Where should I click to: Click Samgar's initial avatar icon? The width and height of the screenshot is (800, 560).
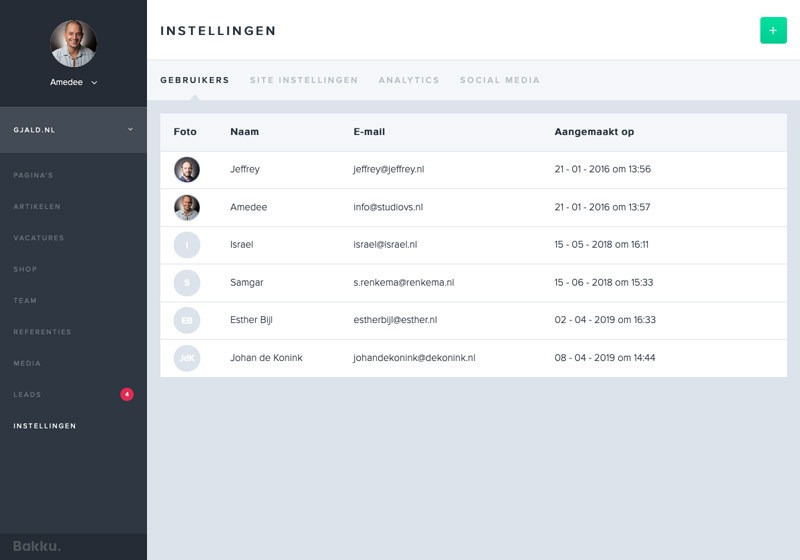(x=187, y=283)
